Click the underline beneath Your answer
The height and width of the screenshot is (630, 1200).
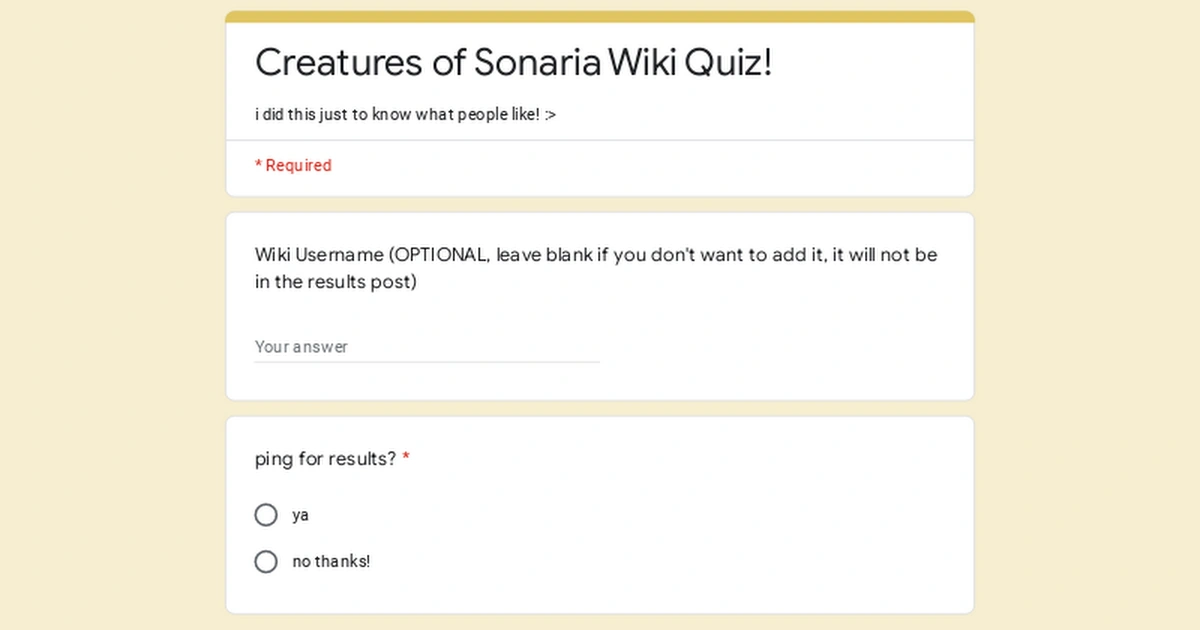[x=427, y=360]
